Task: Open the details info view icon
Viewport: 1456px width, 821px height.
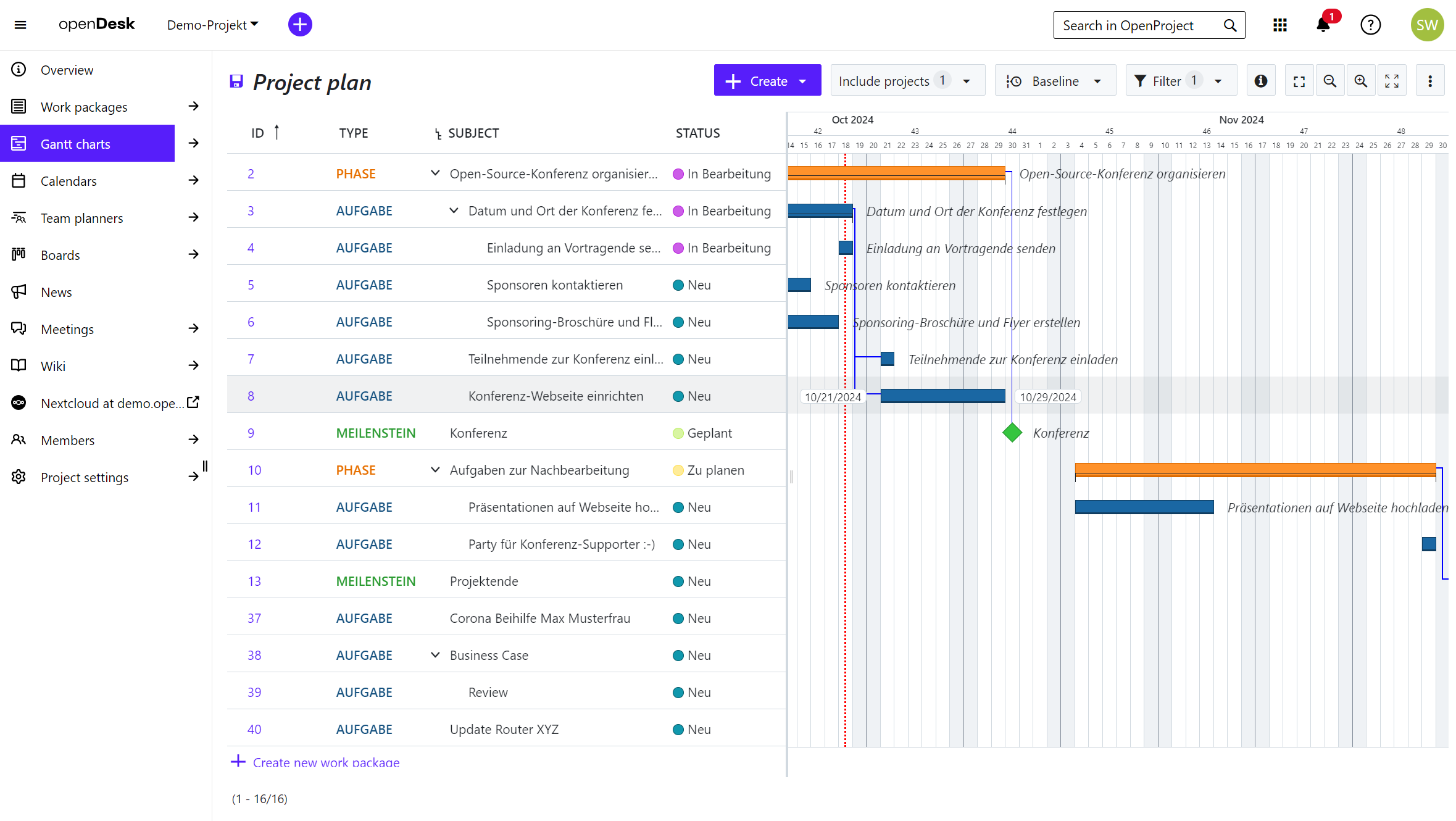Action: pos(1261,81)
